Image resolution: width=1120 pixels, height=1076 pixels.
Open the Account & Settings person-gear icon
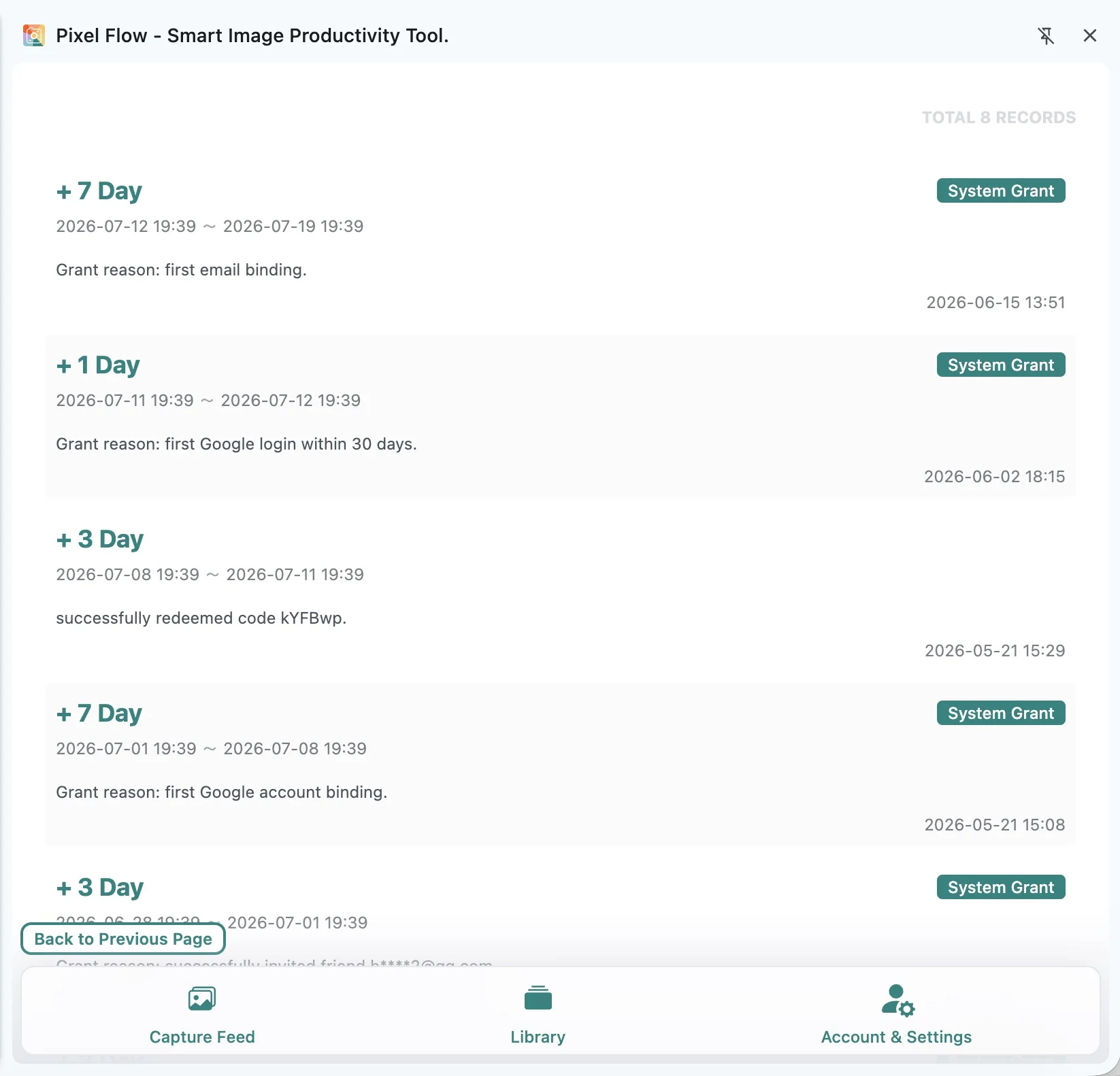[897, 1001]
